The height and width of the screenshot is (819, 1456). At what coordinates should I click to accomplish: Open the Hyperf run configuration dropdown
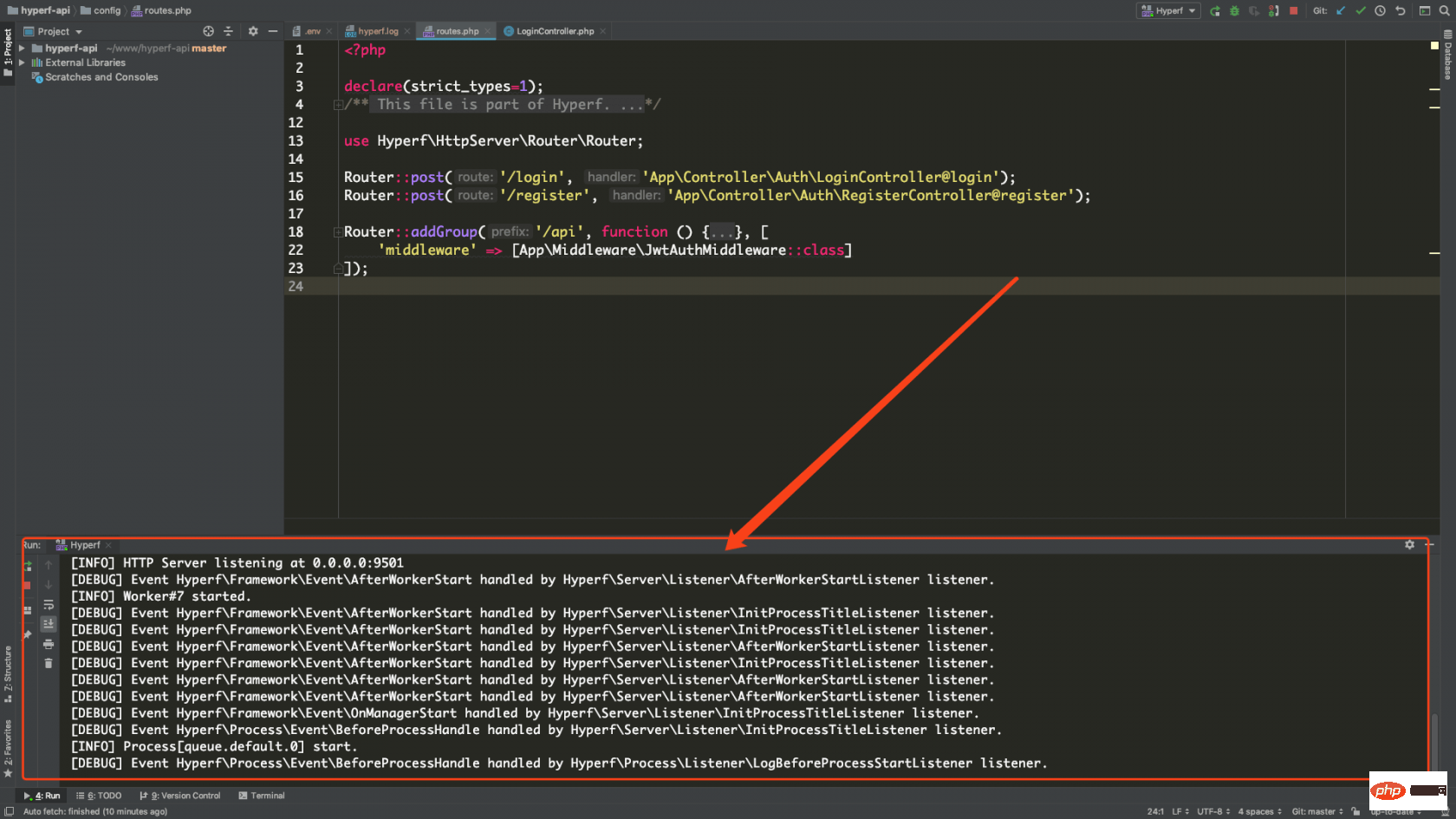(x=1169, y=10)
